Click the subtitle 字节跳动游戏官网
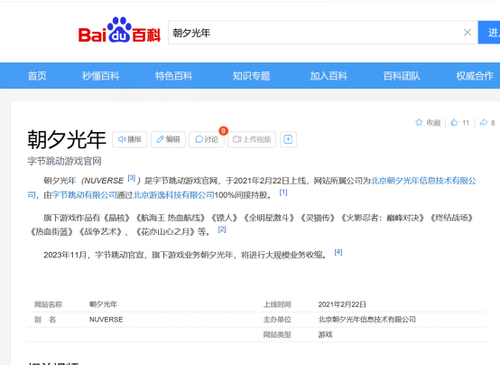500x365 pixels. point(64,161)
